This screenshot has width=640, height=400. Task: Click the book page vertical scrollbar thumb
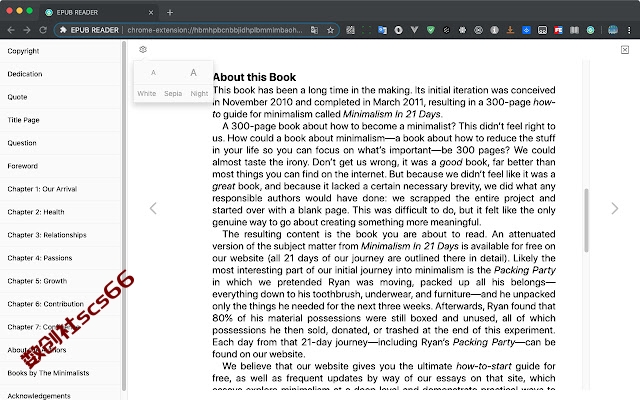point(586,220)
